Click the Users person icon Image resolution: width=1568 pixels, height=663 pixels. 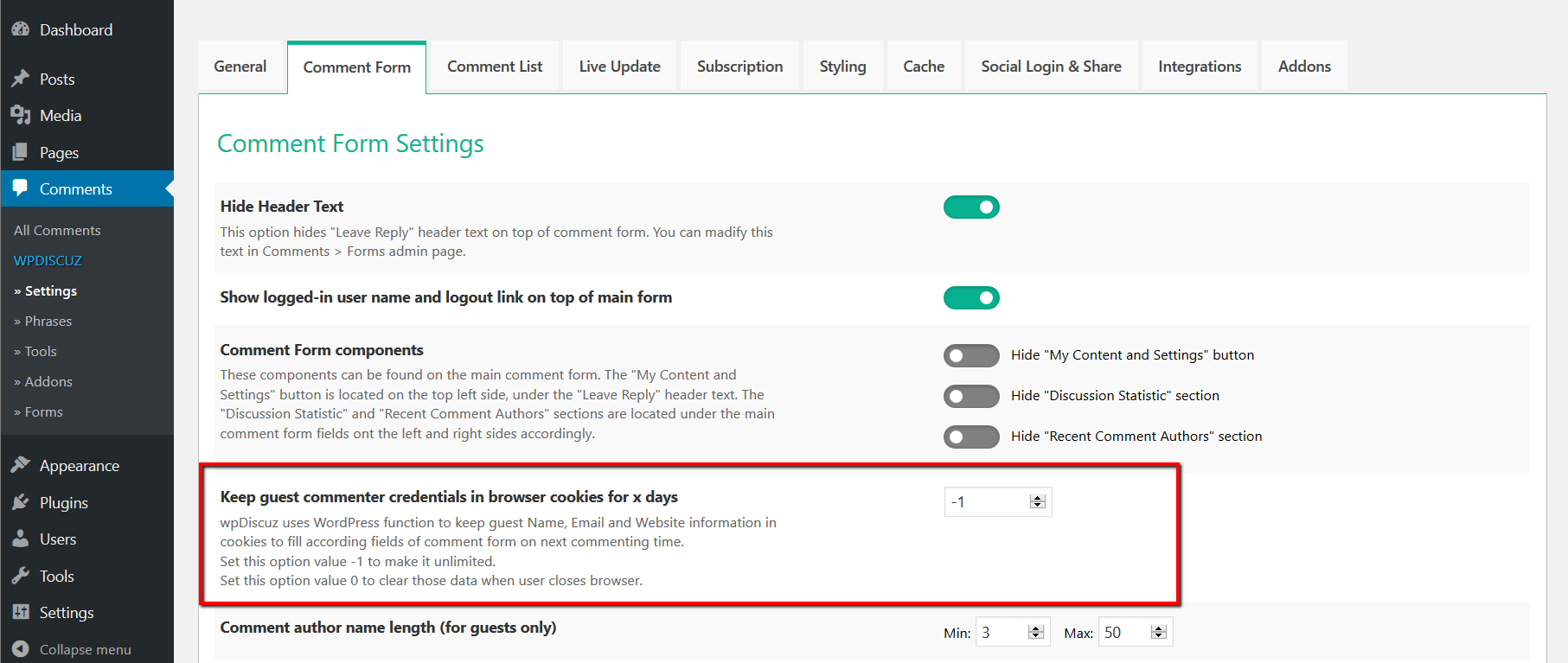(21, 539)
